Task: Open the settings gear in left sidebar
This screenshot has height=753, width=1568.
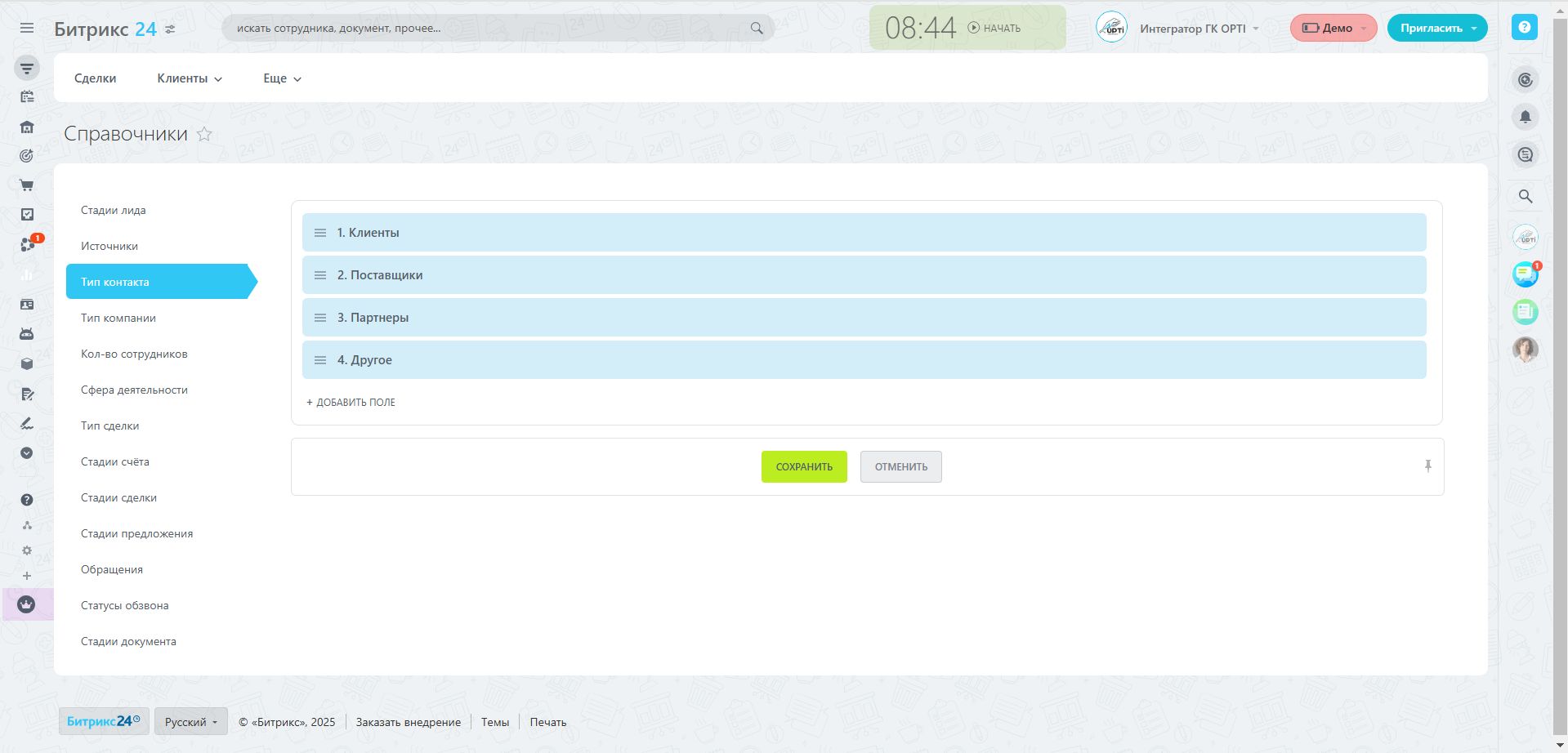Action: (27, 550)
